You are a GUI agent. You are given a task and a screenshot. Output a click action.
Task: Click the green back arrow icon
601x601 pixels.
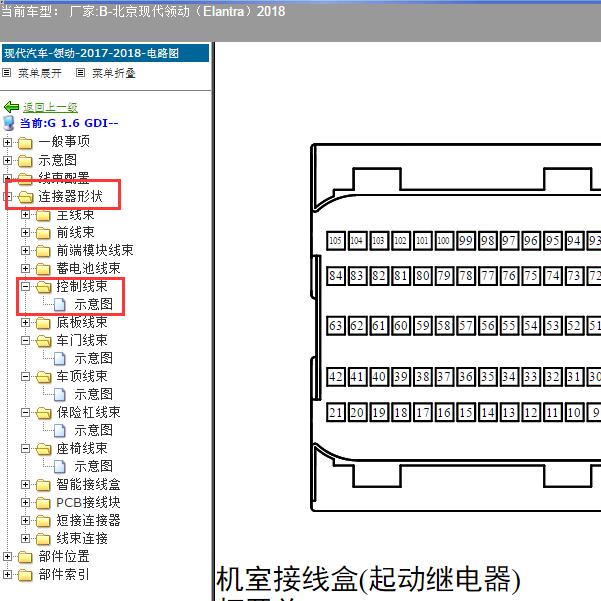11,107
